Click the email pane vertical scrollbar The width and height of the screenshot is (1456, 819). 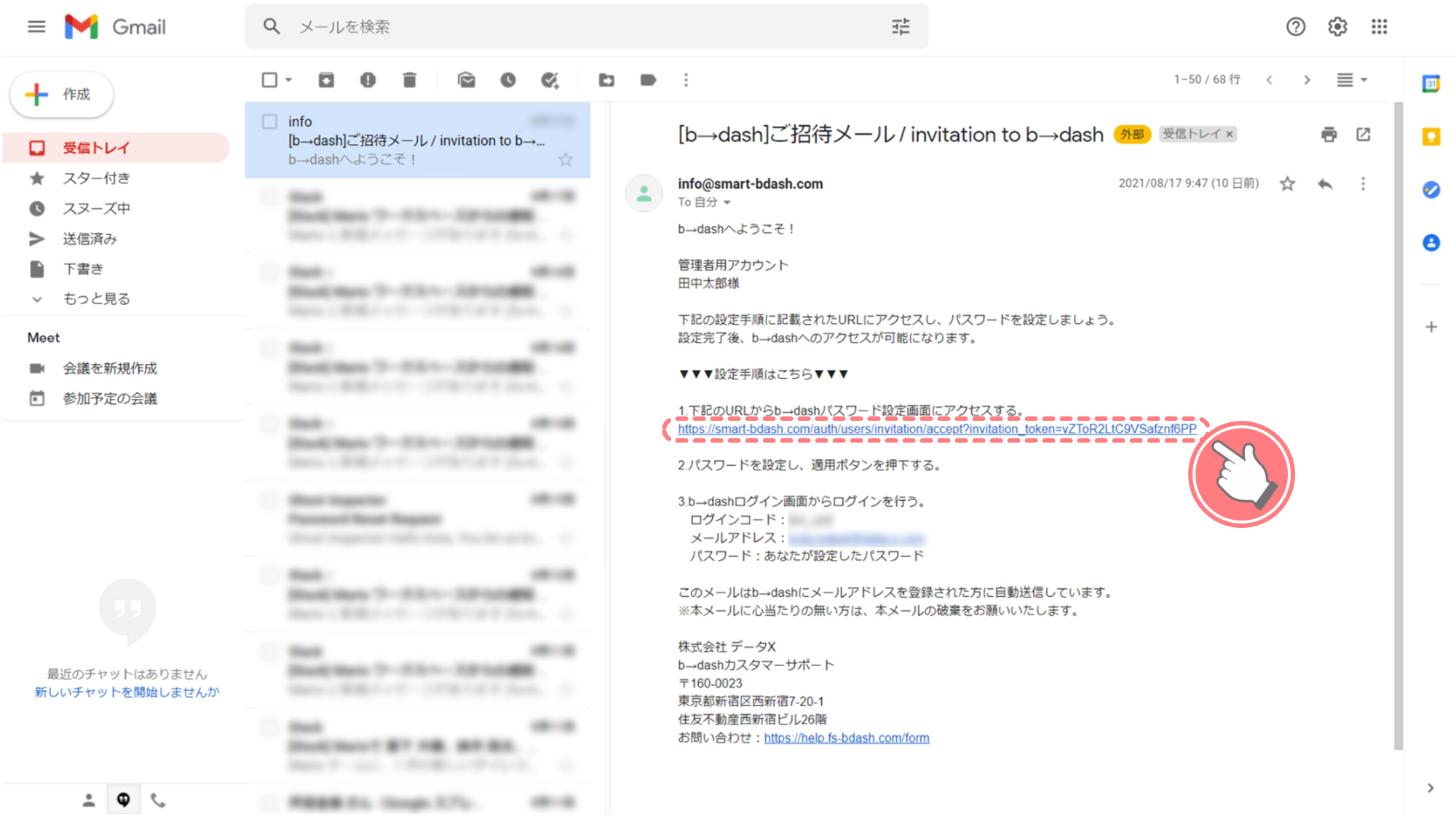click(1398, 426)
